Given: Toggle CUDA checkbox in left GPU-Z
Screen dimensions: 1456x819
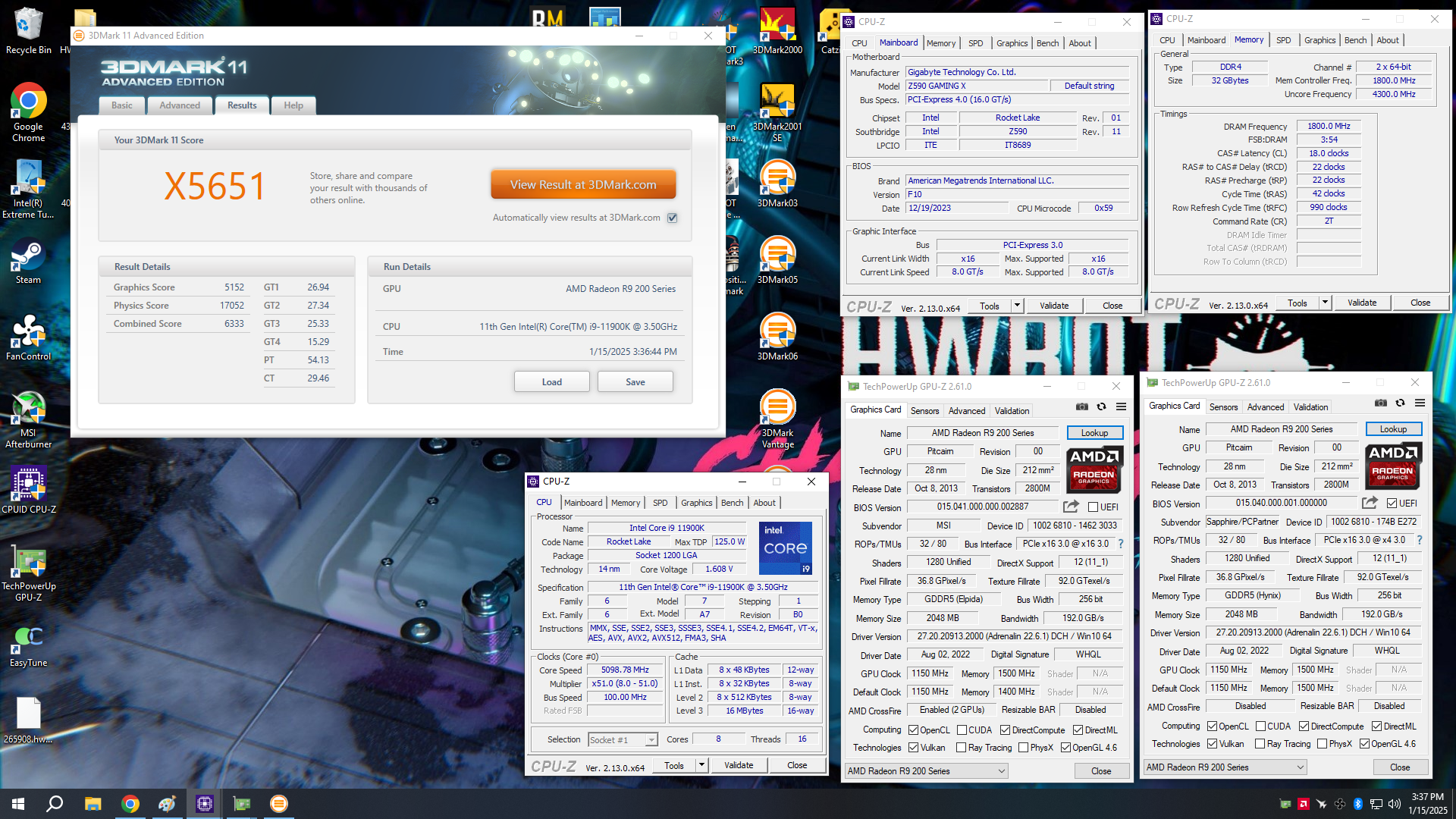Looking at the screenshot, I should click(962, 730).
